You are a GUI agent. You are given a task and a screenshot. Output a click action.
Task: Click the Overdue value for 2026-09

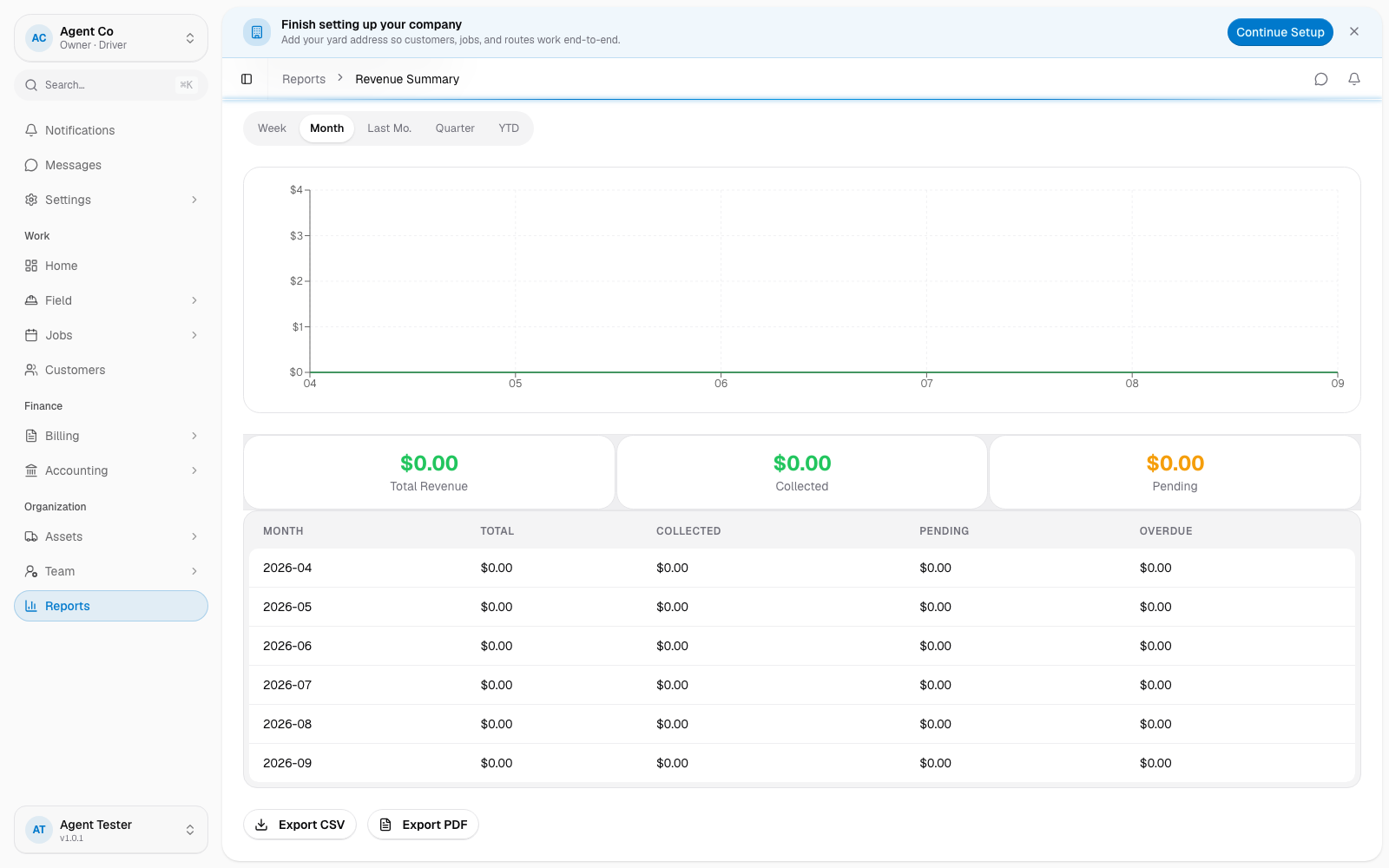point(1155,763)
